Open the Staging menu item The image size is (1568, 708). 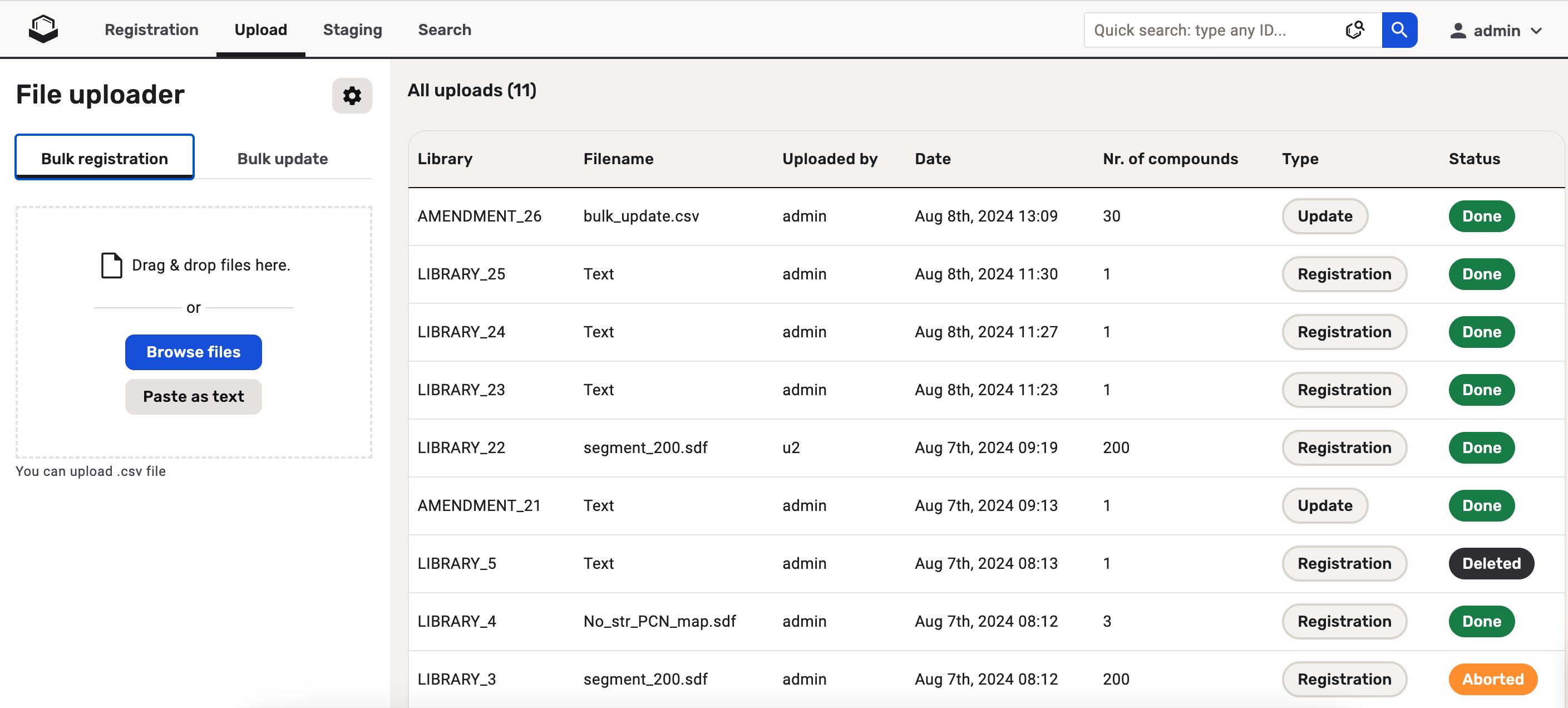tap(352, 29)
